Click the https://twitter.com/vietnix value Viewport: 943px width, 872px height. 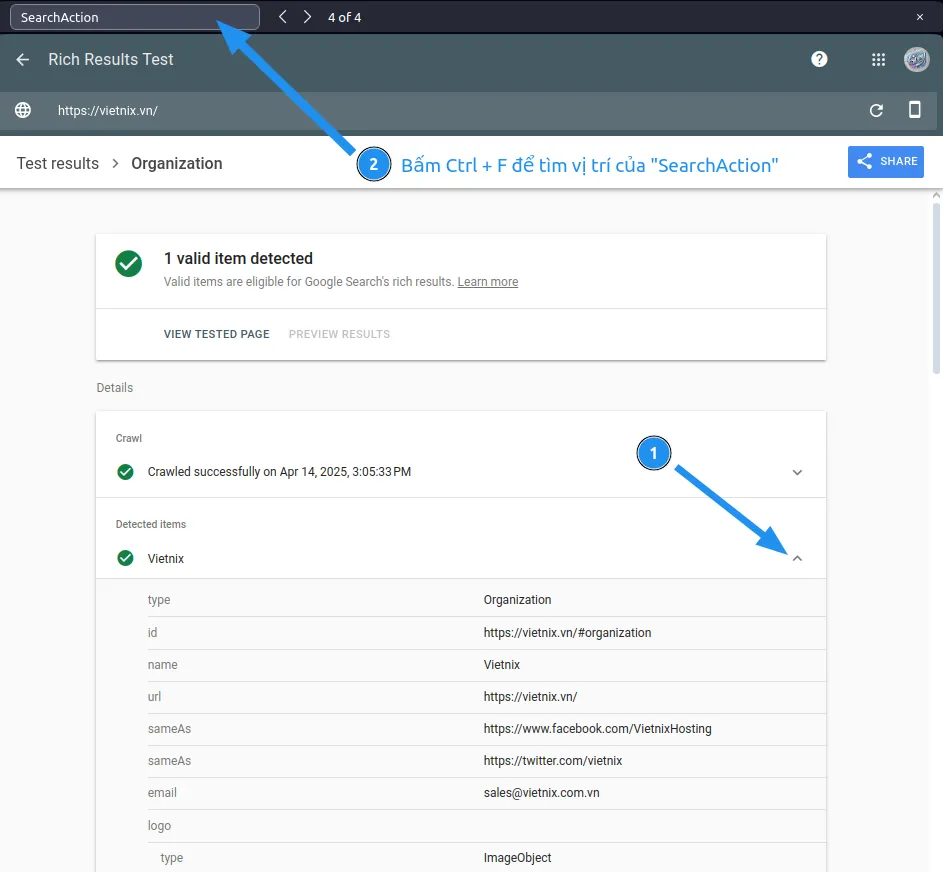[x=553, y=761]
